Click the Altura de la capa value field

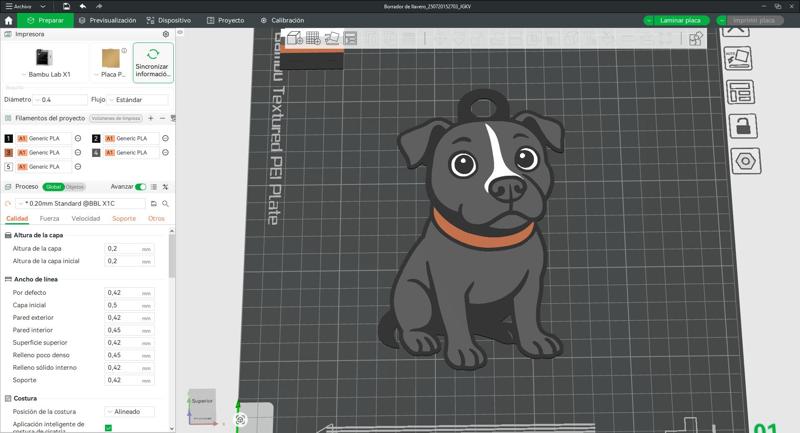pos(129,249)
